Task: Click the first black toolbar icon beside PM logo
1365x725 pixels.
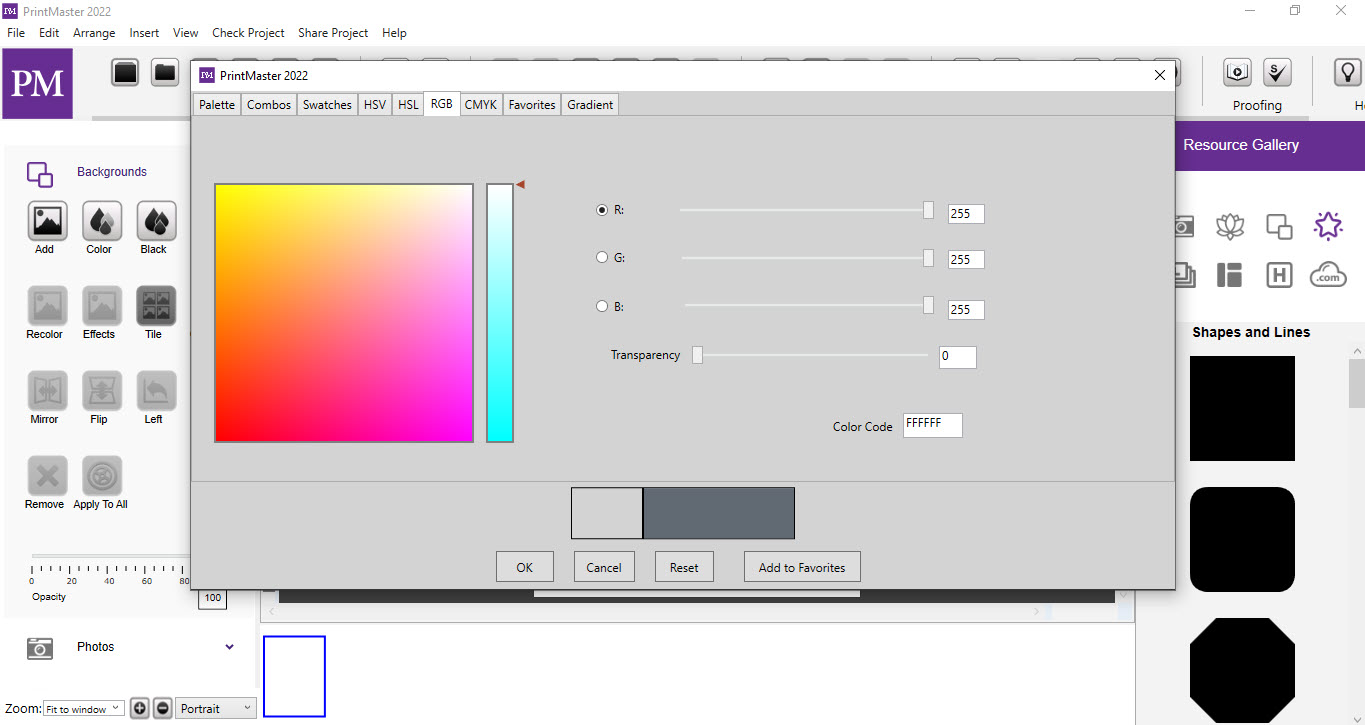Action: 125,72
